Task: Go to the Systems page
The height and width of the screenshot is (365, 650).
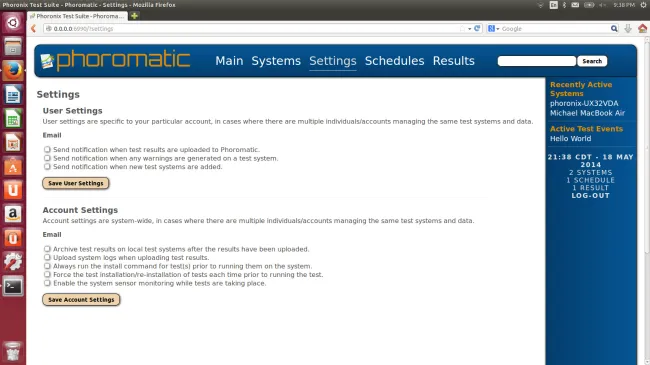Action: (x=276, y=61)
